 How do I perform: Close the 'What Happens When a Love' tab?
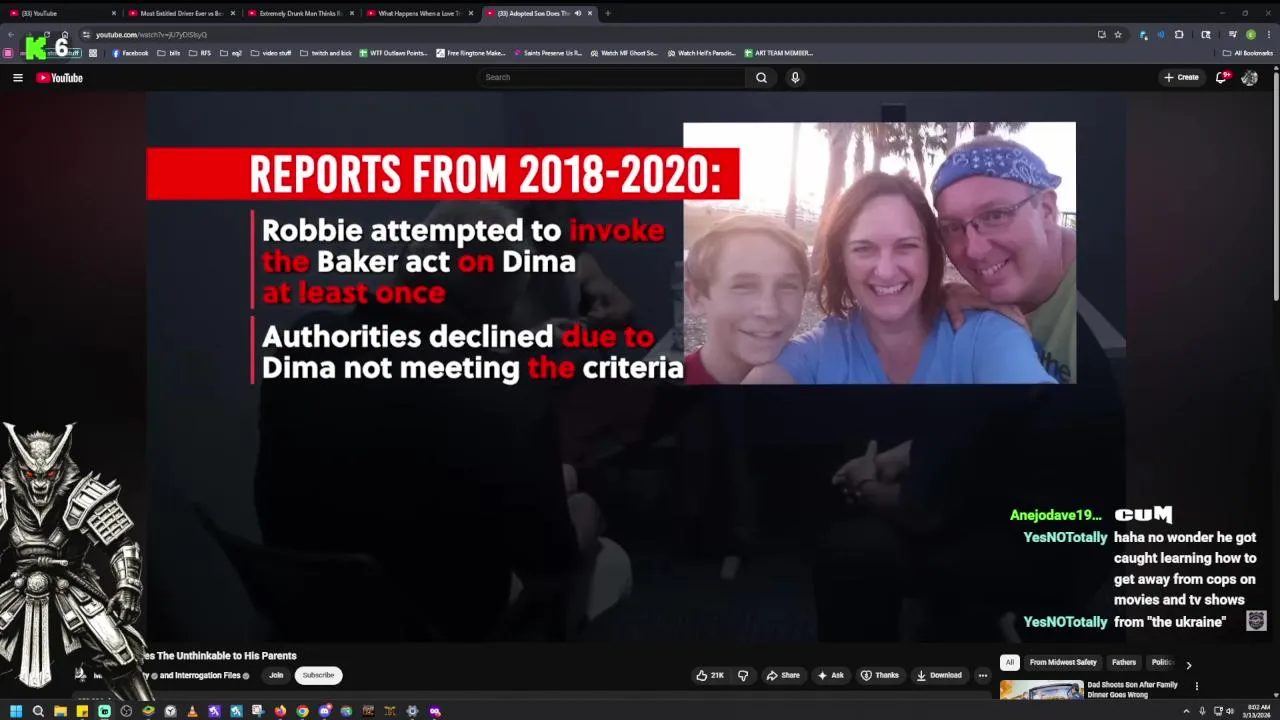471,13
